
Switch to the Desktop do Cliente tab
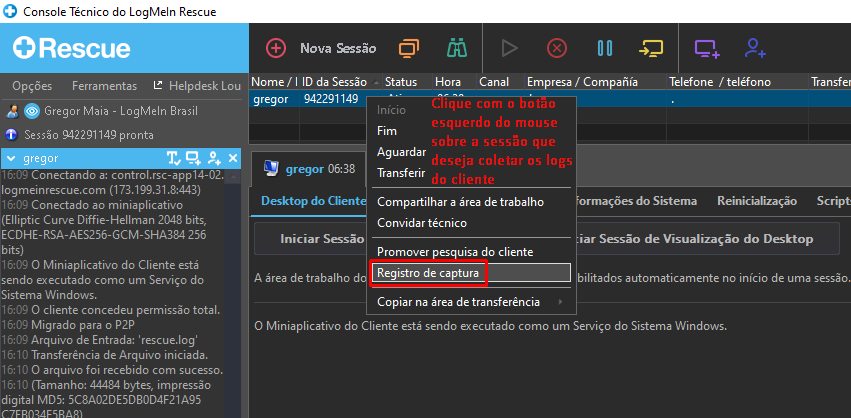(x=313, y=201)
